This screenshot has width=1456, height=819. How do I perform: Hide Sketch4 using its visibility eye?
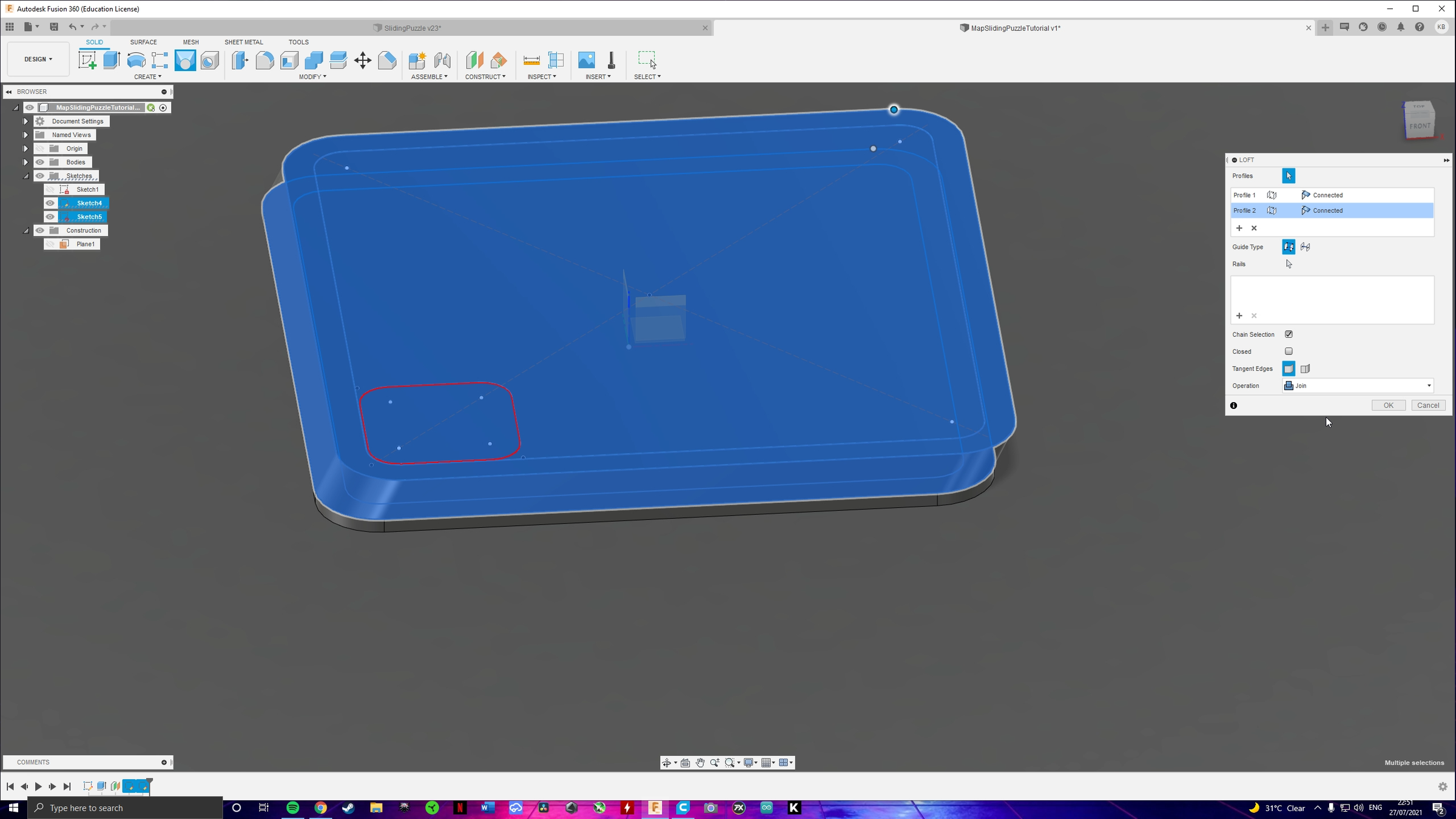point(50,203)
